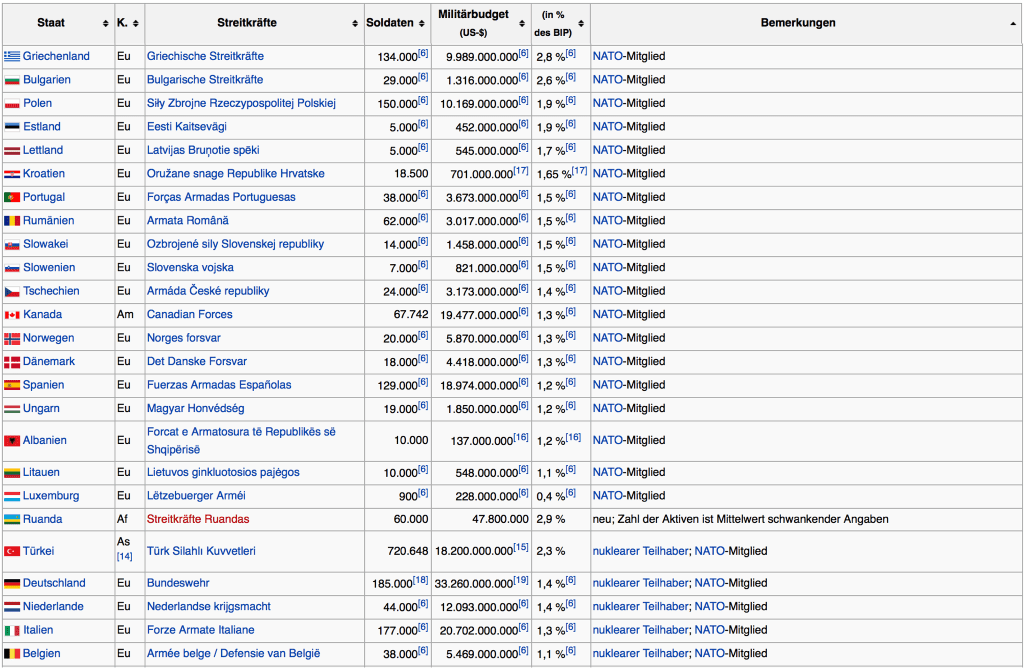Sort table by Soldaten column
Viewport: 1024px width, 671px height.
pos(425,23)
